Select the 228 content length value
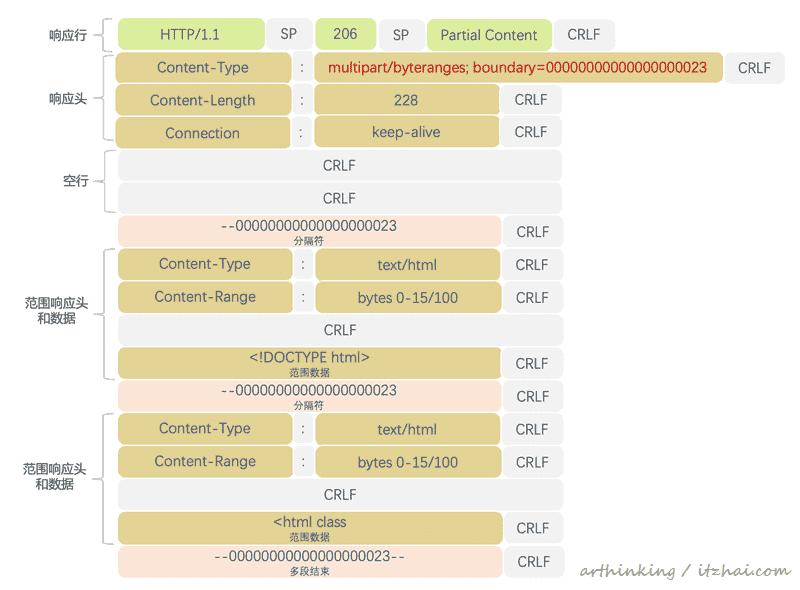 (406, 100)
